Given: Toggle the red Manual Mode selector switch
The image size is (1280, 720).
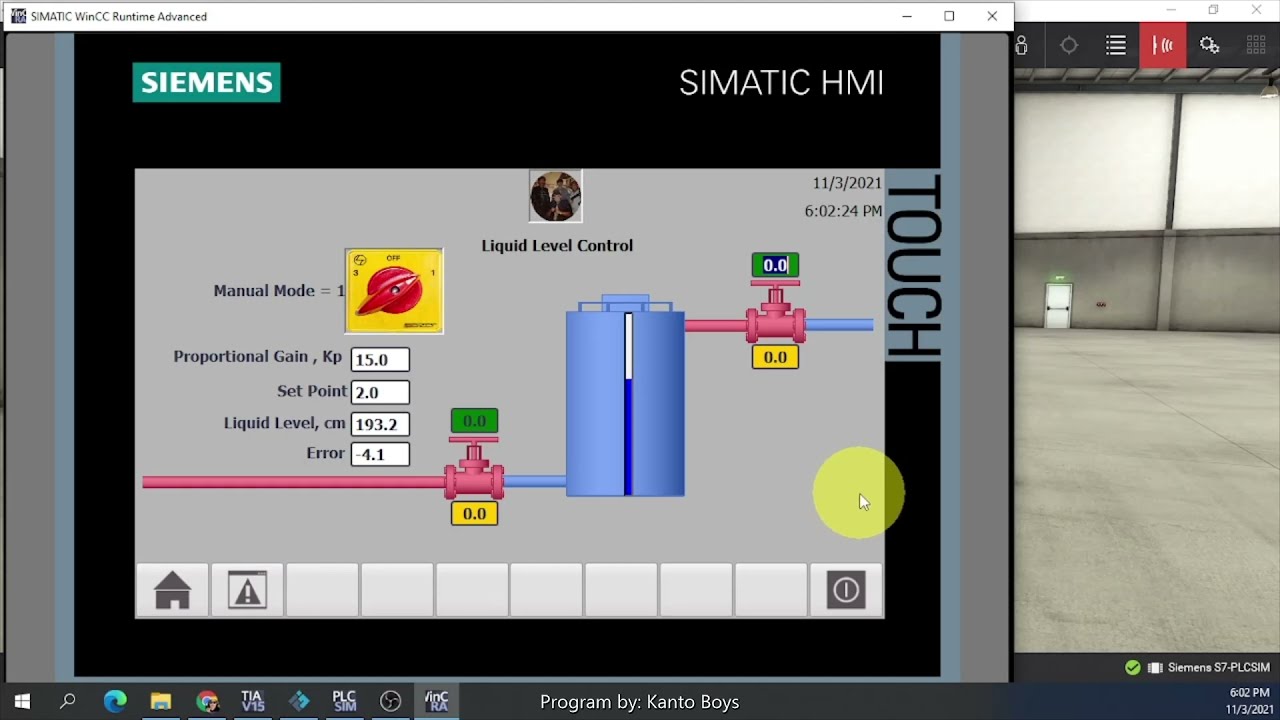Looking at the screenshot, I should (x=394, y=291).
